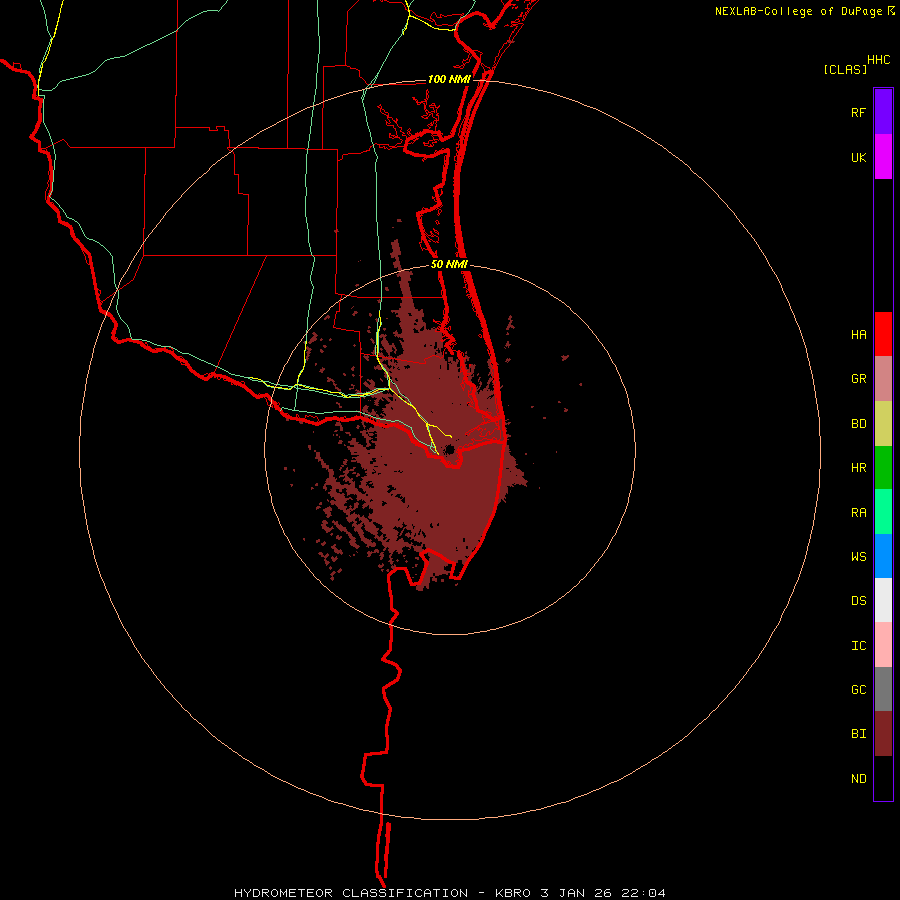Click the UK magenta legend swatch

pyautogui.click(x=883, y=157)
